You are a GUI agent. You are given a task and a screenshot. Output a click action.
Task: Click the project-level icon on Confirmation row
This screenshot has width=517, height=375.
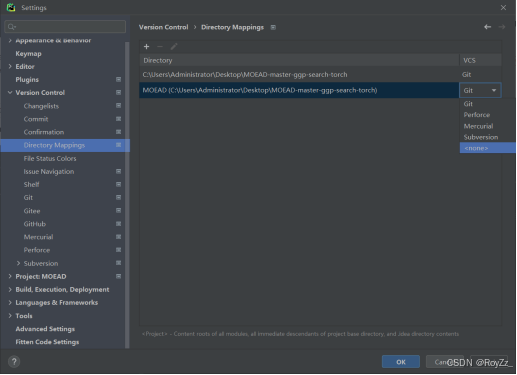click(118, 132)
